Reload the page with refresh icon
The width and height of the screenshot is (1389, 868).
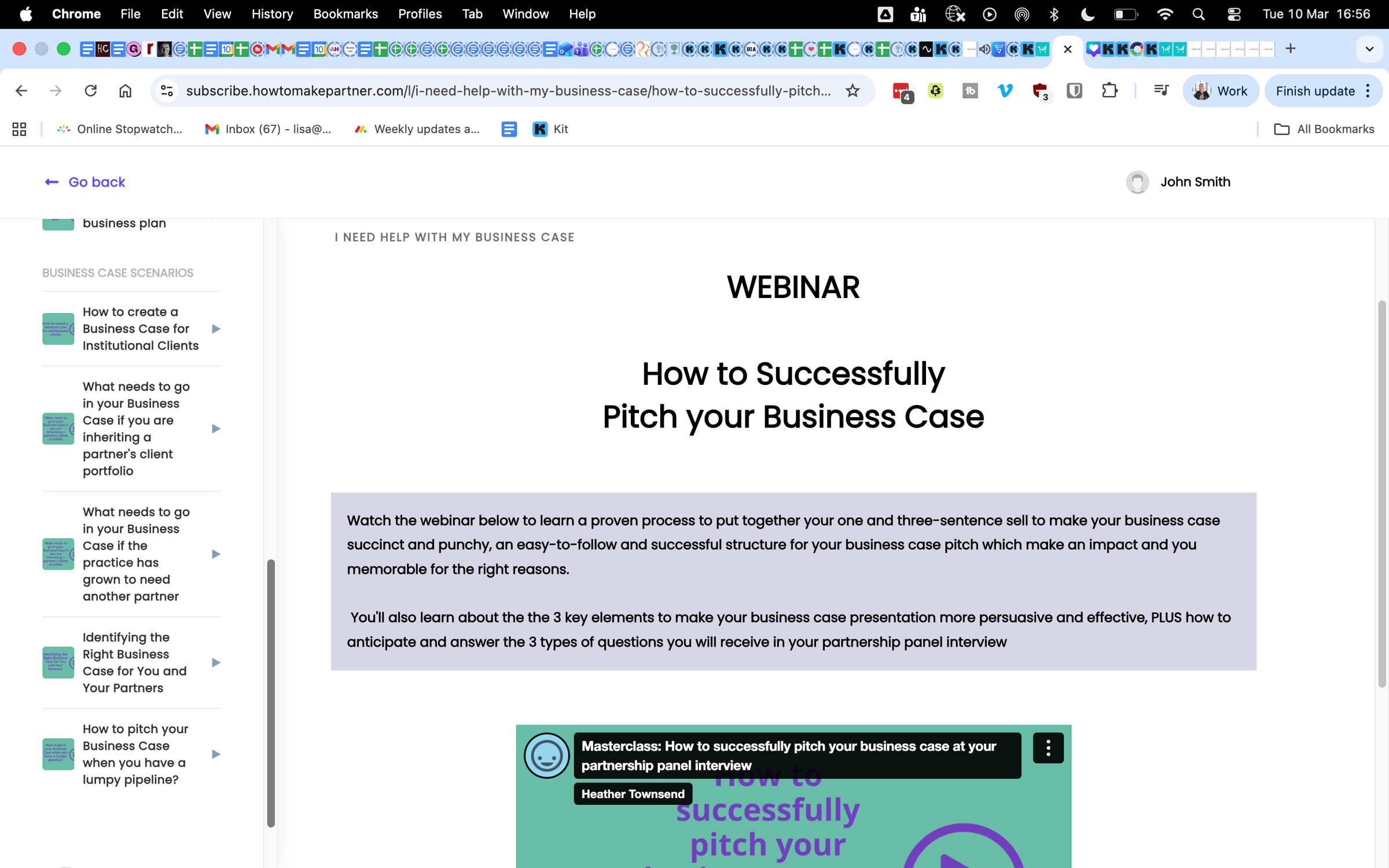(x=91, y=91)
